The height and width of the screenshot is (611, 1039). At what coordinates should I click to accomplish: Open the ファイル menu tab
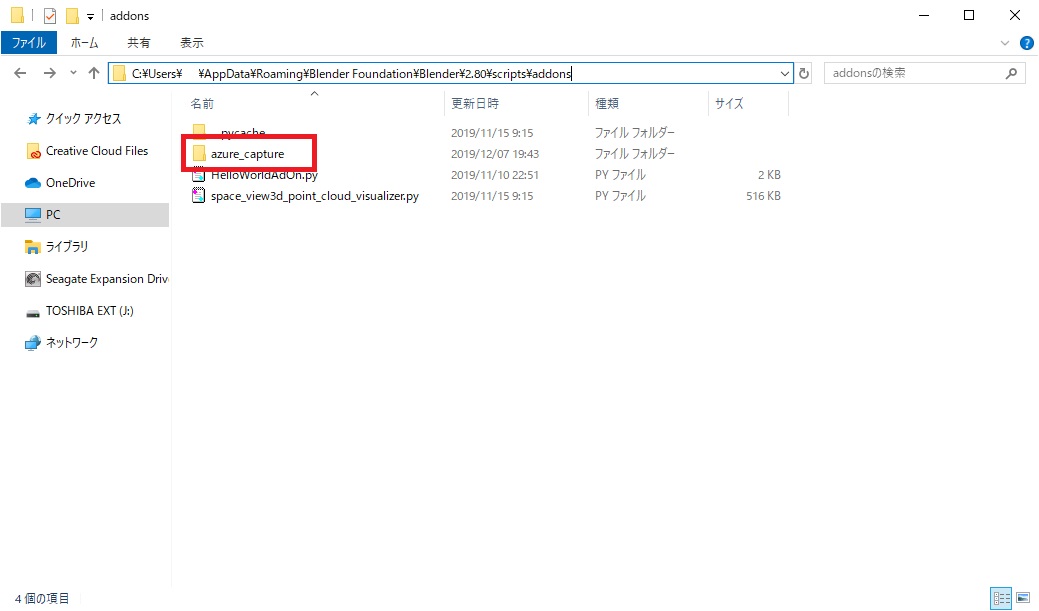tap(28, 42)
